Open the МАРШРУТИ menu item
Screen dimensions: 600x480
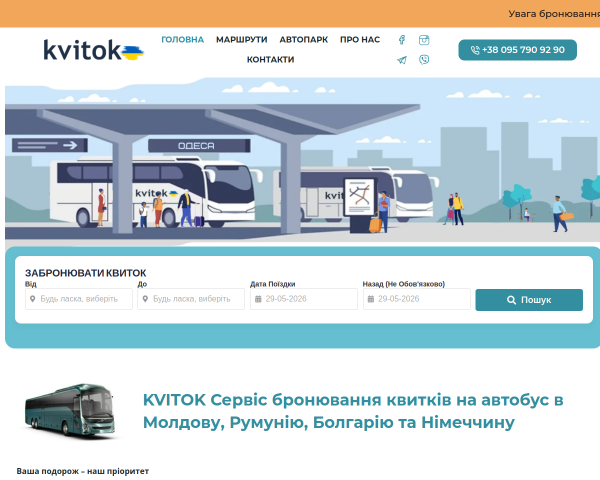coord(241,40)
